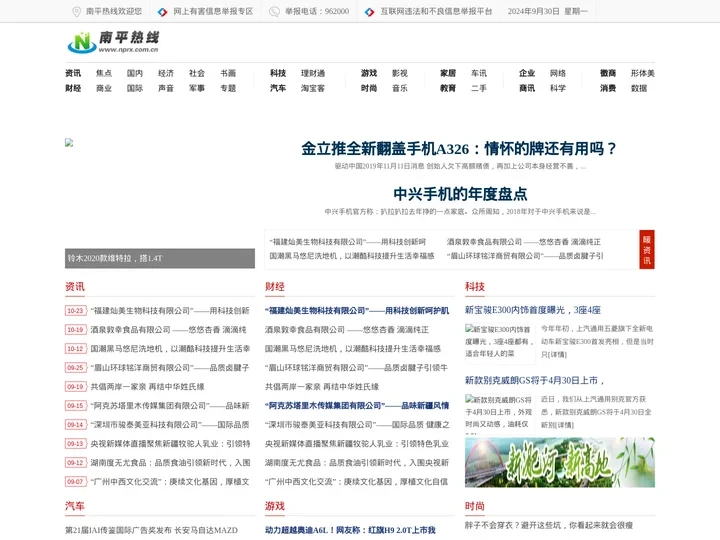Open the 互联网违法和不良信息举报平台 link
Viewport: 720px width, 540px height.
tap(436, 11)
